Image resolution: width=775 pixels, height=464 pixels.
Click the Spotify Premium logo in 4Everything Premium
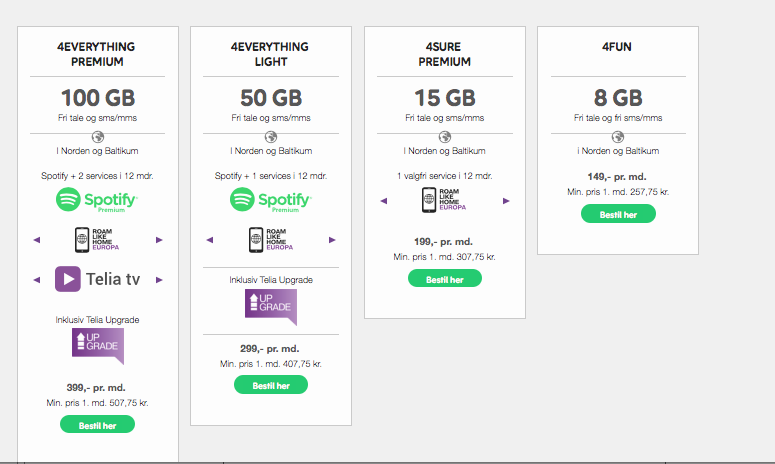tap(97, 200)
